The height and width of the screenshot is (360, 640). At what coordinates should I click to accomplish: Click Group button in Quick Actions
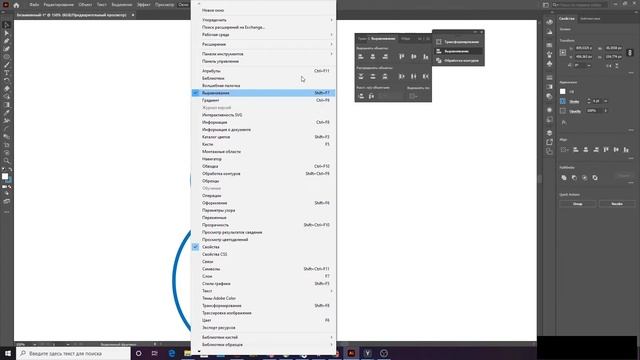pos(578,204)
